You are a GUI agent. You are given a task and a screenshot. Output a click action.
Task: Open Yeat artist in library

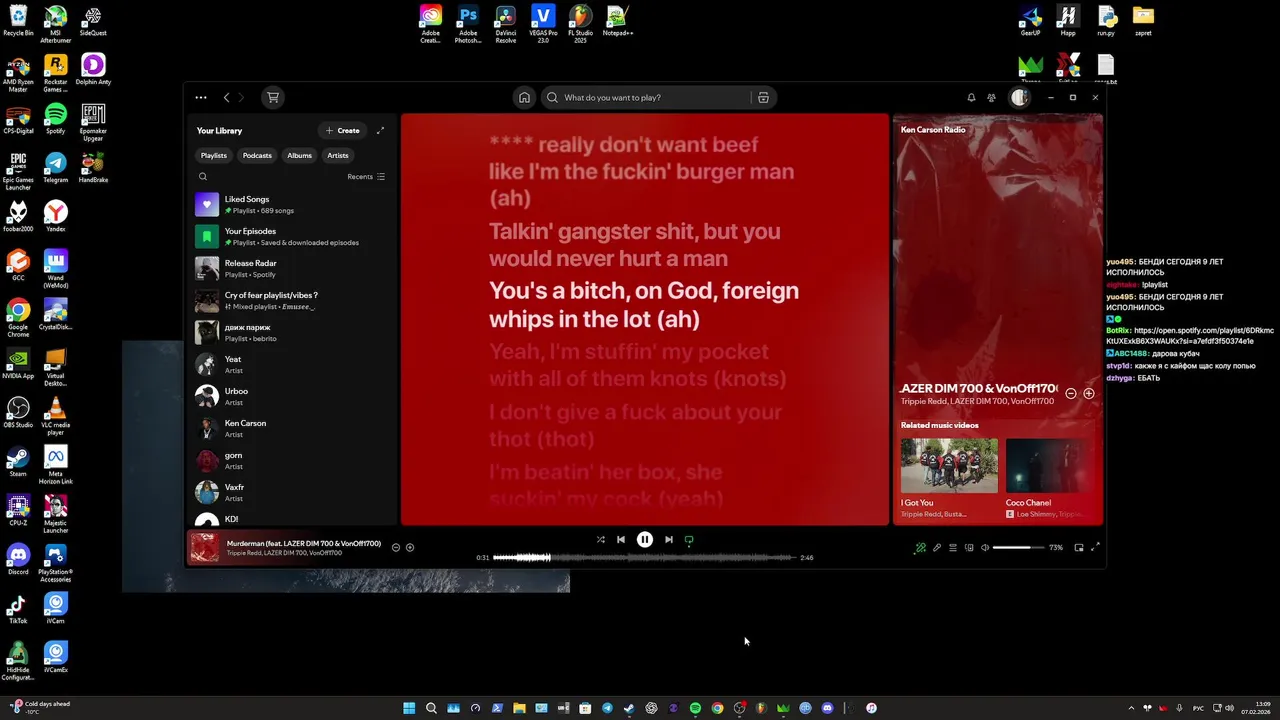[292, 365]
